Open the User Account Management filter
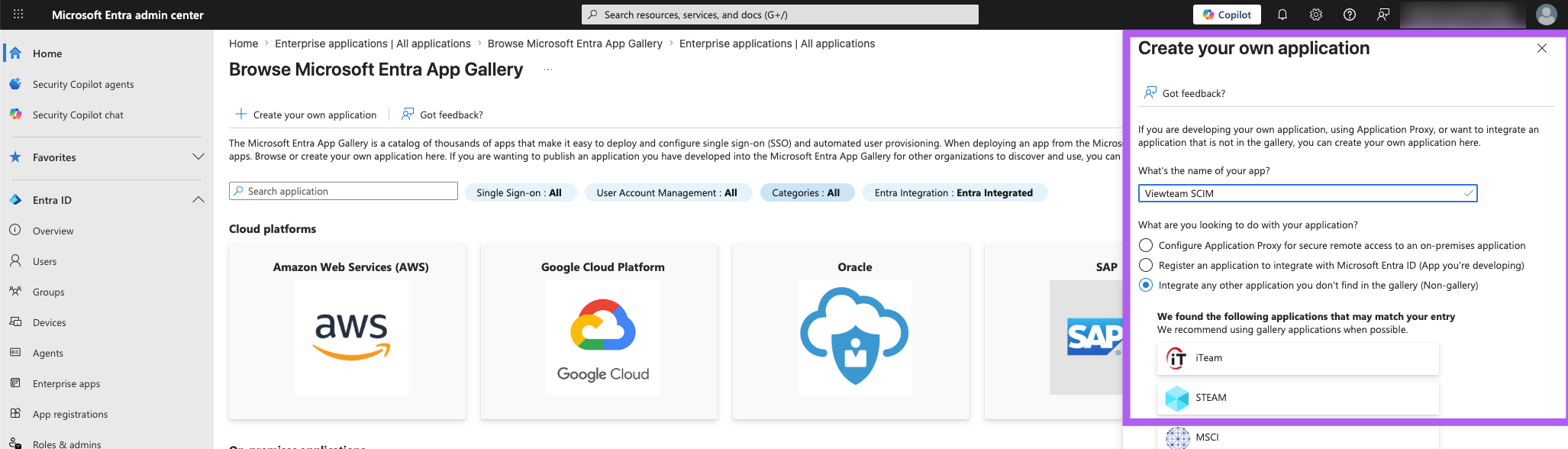Image resolution: width=1568 pixels, height=449 pixels. coord(667,192)
